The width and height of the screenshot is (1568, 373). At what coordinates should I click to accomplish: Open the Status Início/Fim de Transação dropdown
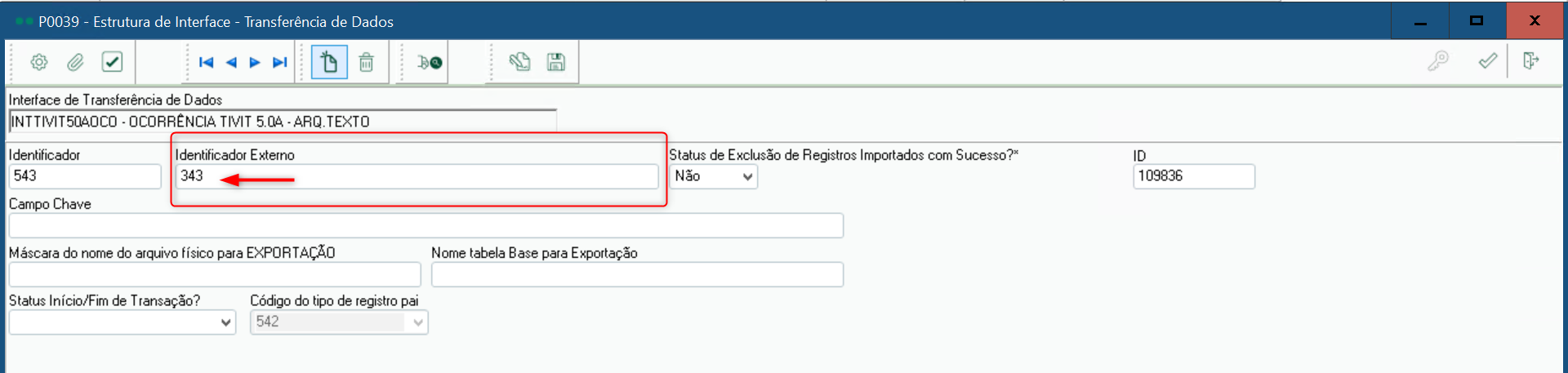tap(122, 322)
